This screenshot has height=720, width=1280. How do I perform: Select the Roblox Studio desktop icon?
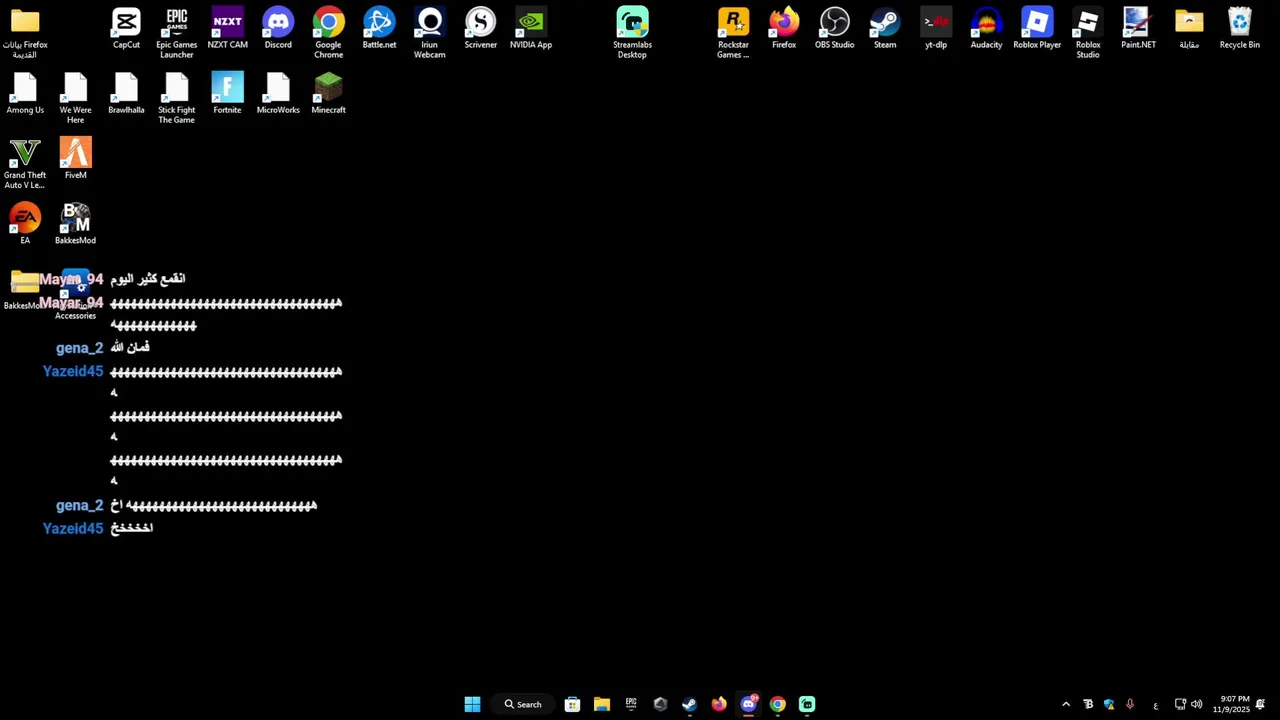click(1088, 33)
